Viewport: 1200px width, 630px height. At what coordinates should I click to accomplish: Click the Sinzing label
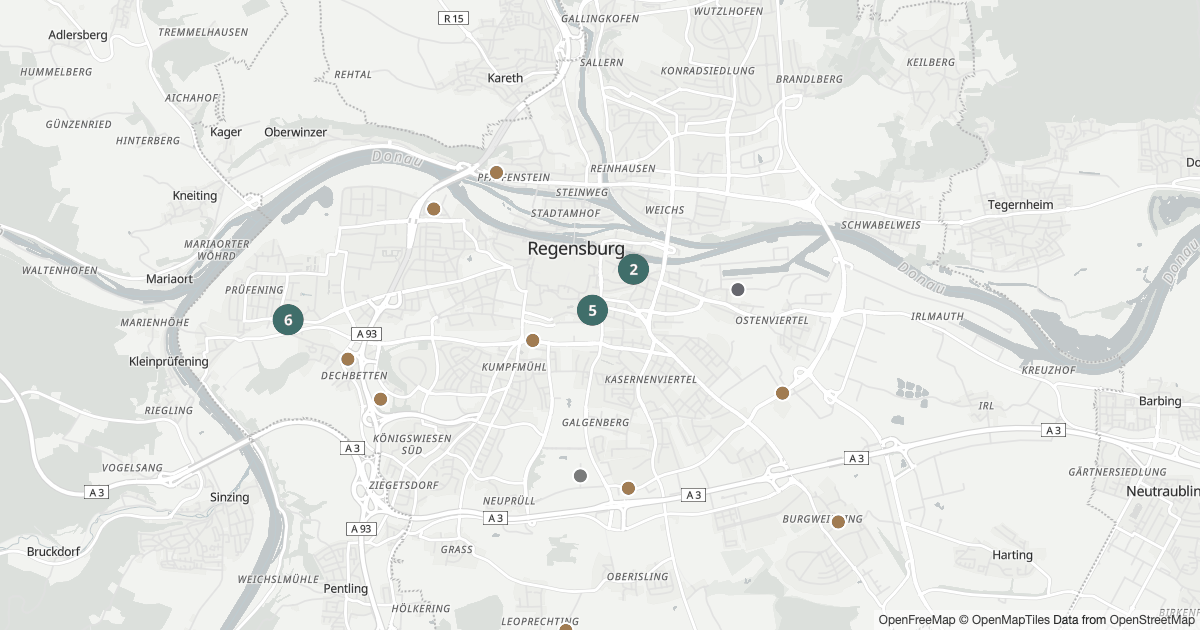(x=229, y=497)
